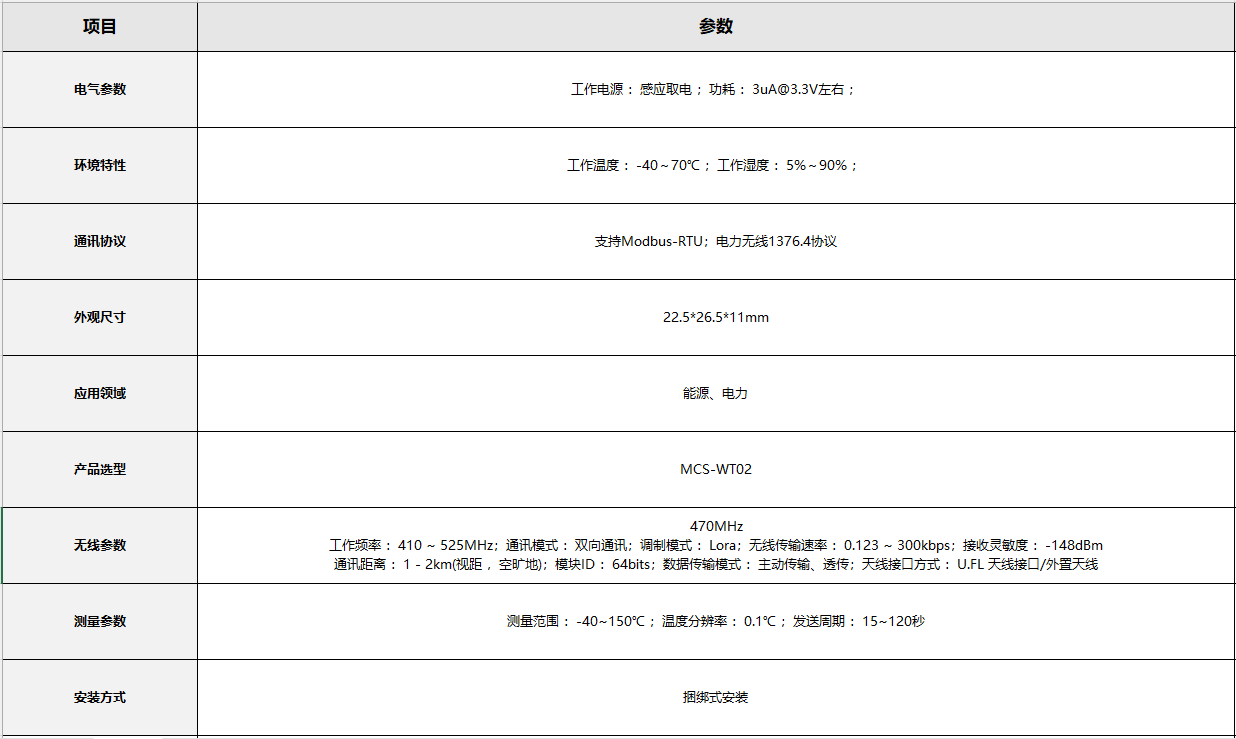The image size is (1236, 739).
Task: Click the MCS-WT02 model value
Action: pos(715,469)
